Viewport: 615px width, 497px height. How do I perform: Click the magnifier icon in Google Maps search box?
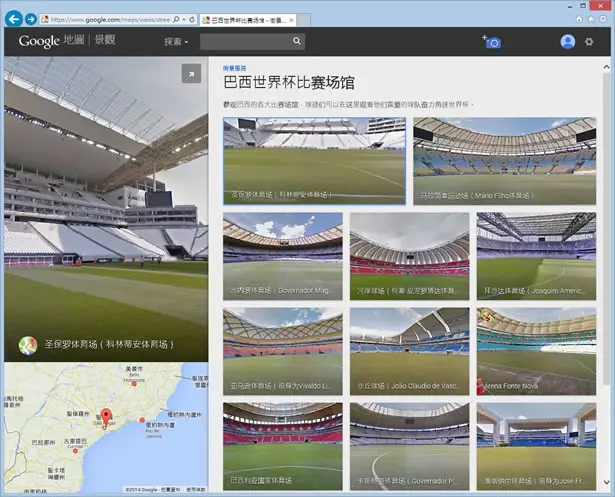coord(297,41)
